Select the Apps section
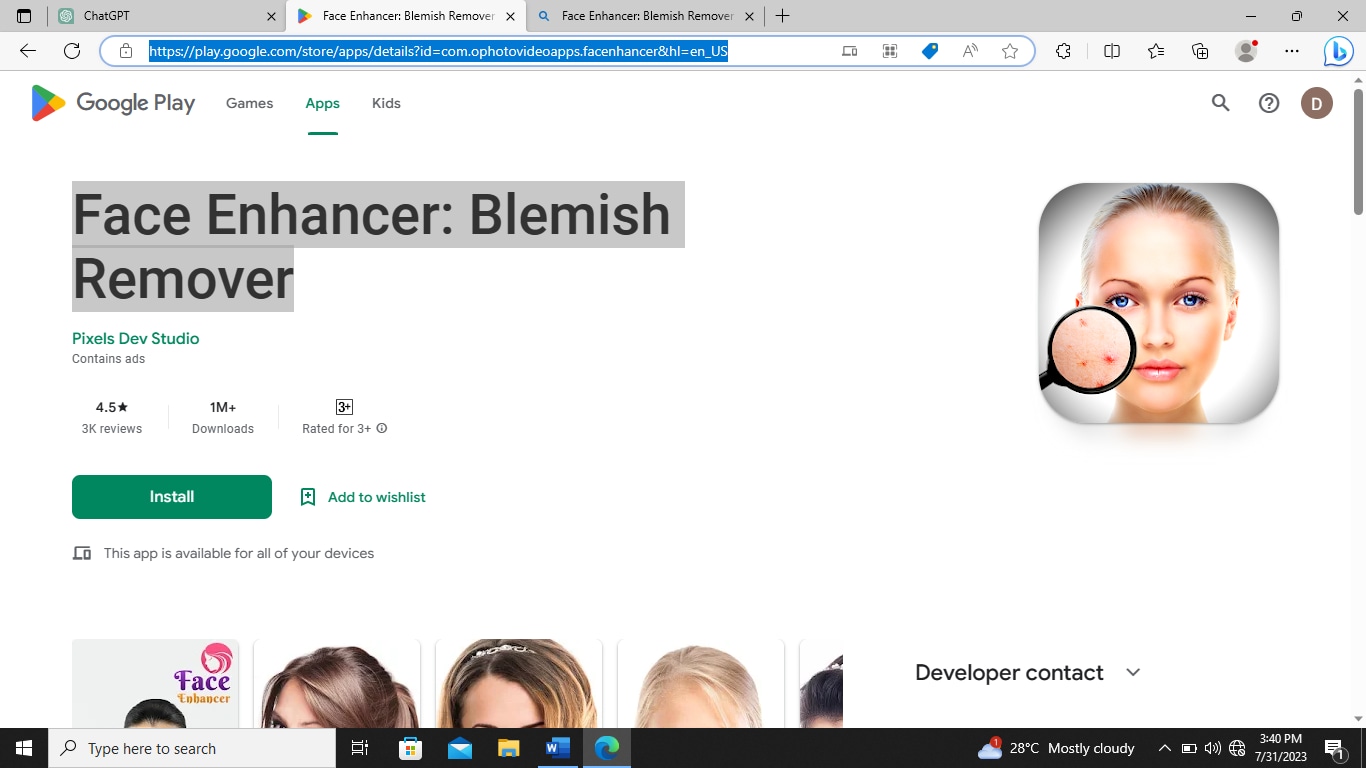This screenshot has height=768, width=1366. (322, 103)
